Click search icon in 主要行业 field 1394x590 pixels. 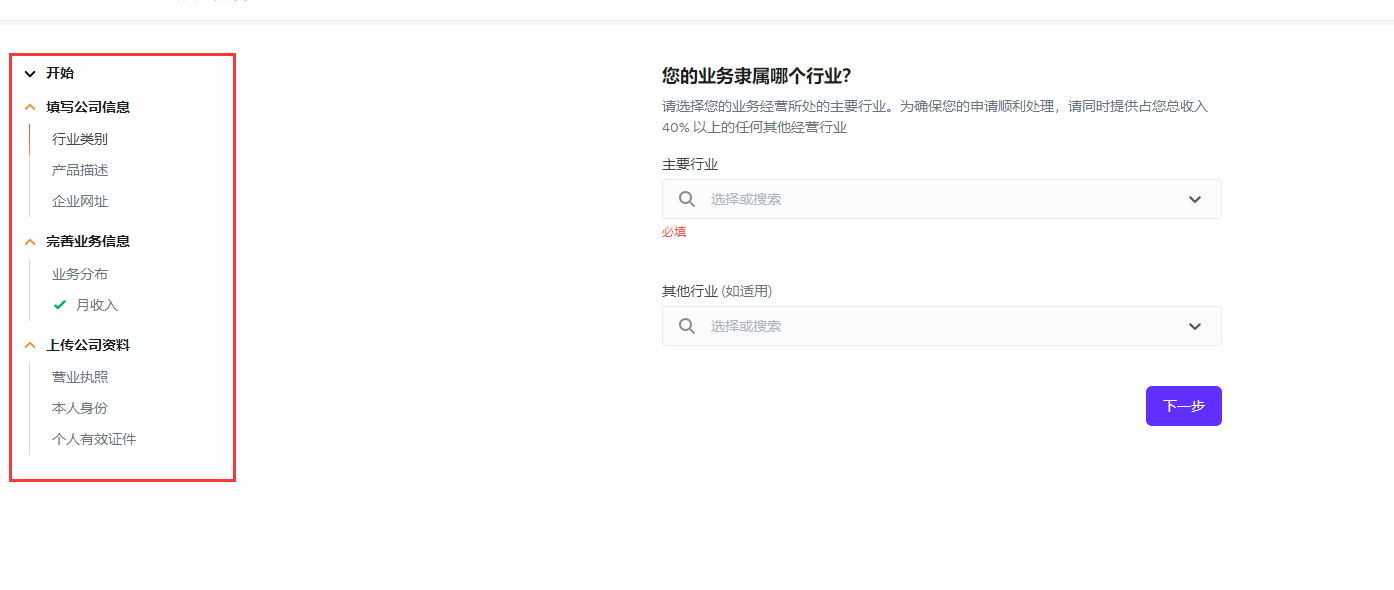pos(686,199)
